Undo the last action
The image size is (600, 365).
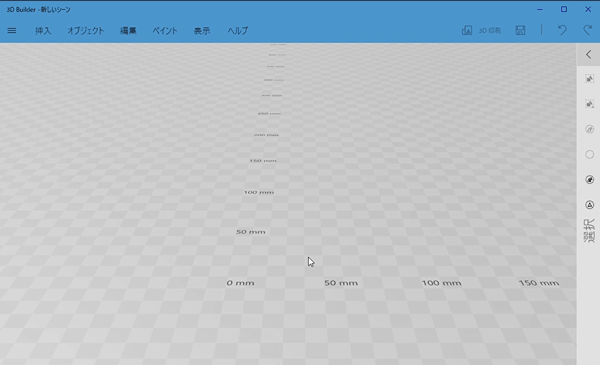click(x=562, y=30)
